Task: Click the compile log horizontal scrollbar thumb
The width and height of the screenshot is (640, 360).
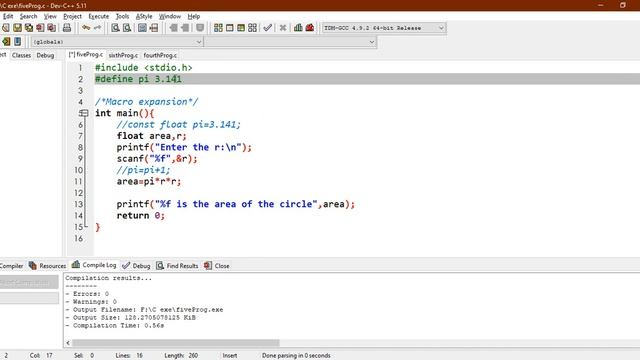Action: click(x=176, y=343)
